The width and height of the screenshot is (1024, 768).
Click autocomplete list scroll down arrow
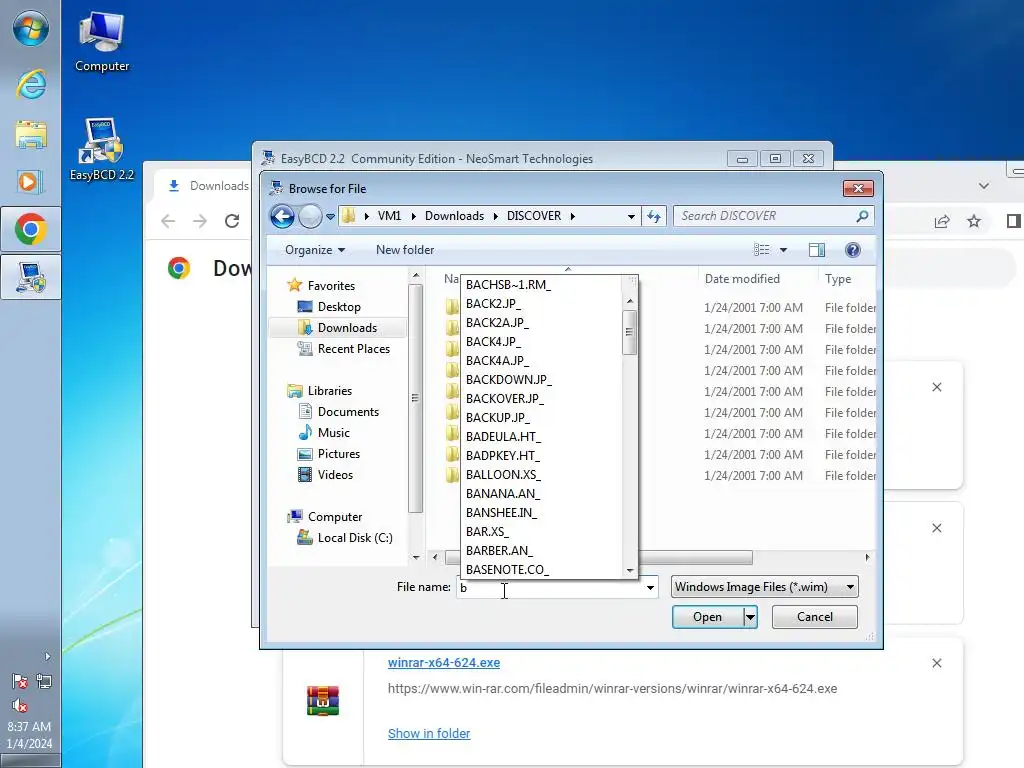[x=630, y=570]
